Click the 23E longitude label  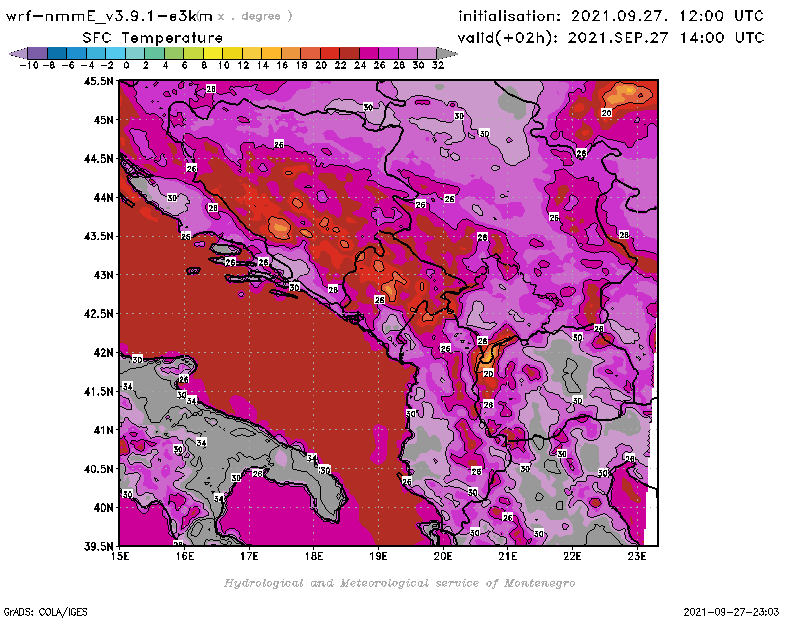(x=637, y=556)
